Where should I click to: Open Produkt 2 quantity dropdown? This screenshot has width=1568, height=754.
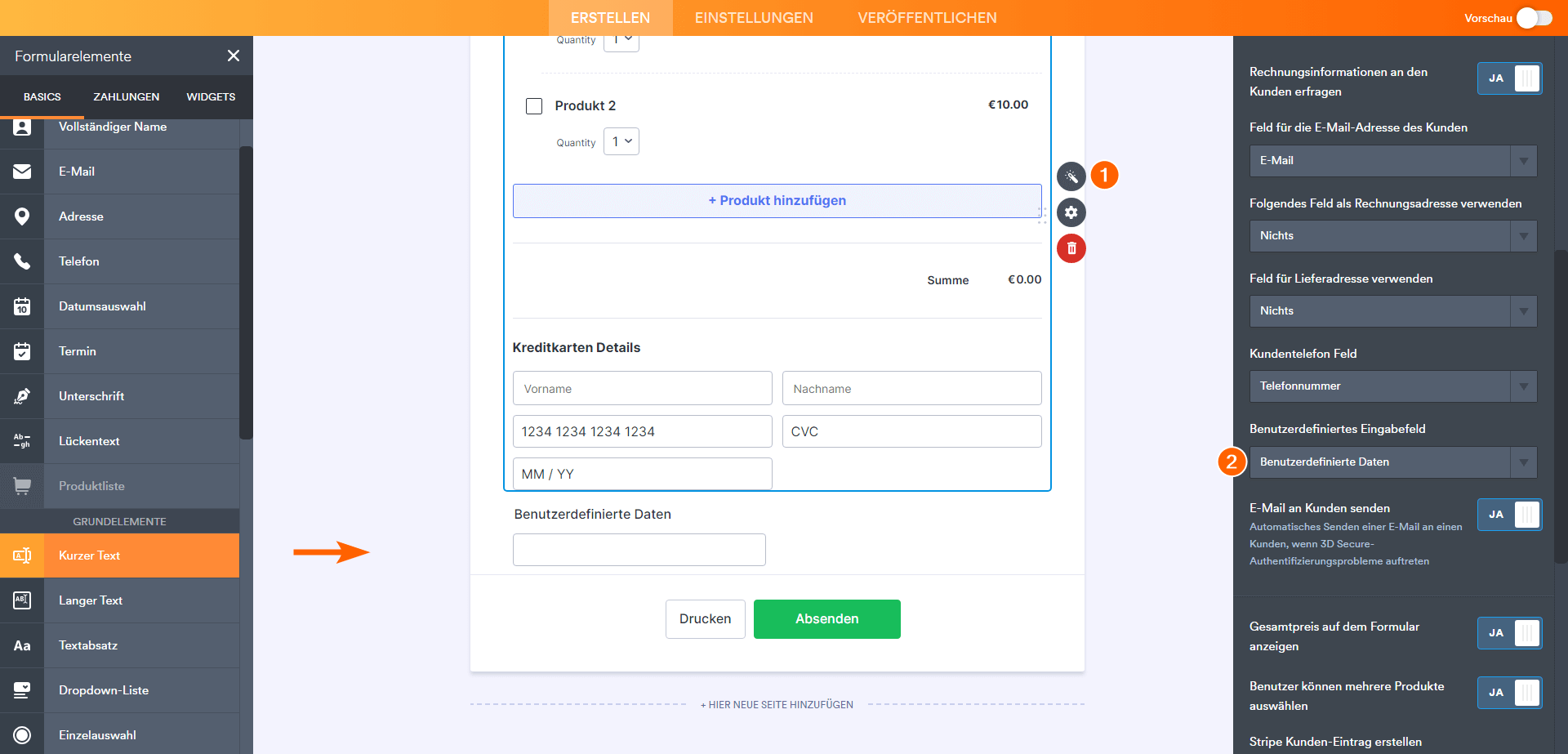click(621, 141)
